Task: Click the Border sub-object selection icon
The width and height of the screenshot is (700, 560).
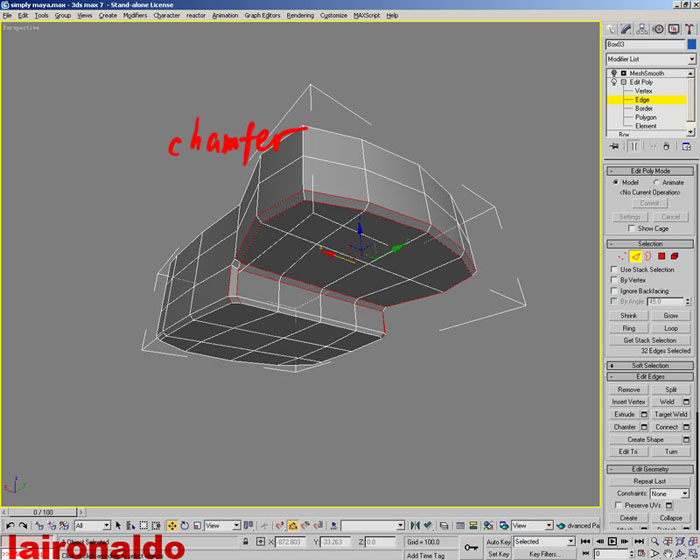Action: click(648, 257)
